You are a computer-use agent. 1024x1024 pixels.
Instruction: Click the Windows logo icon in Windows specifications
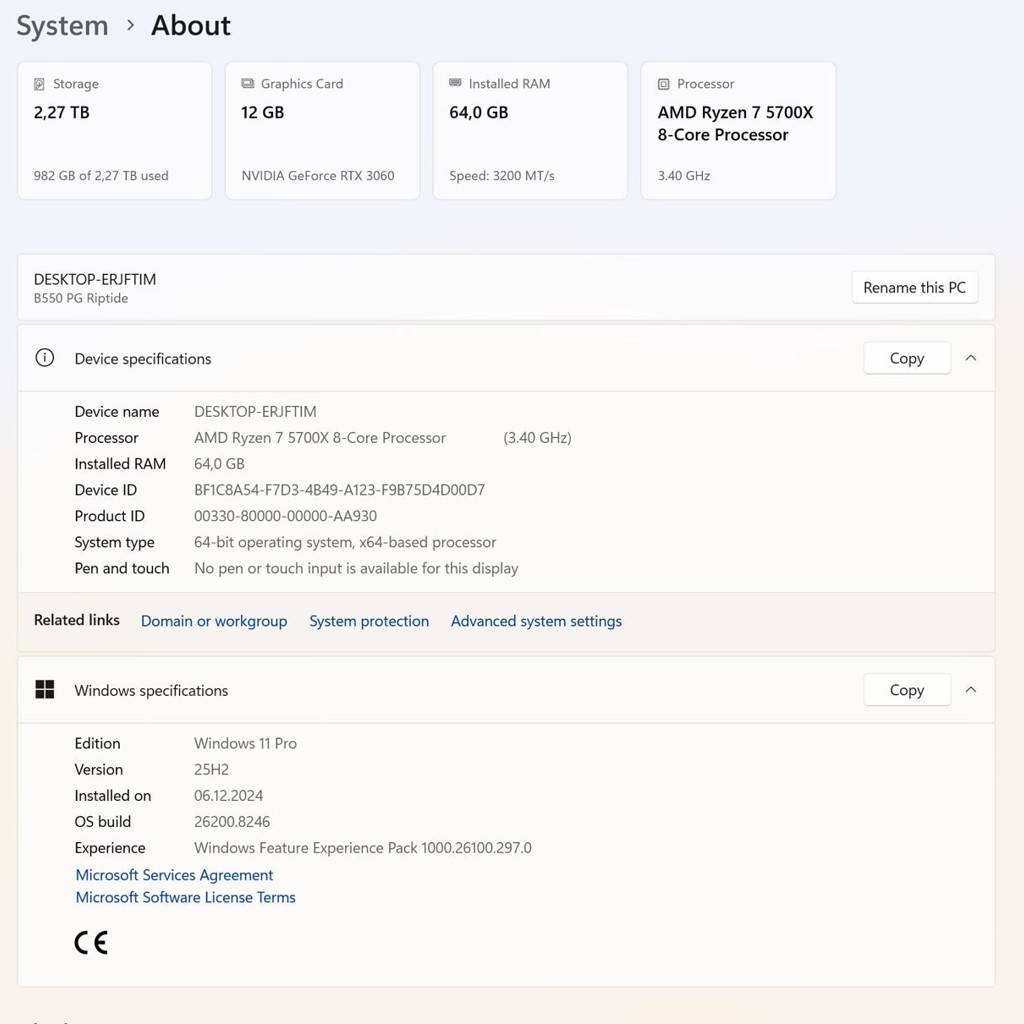[44, 690]
